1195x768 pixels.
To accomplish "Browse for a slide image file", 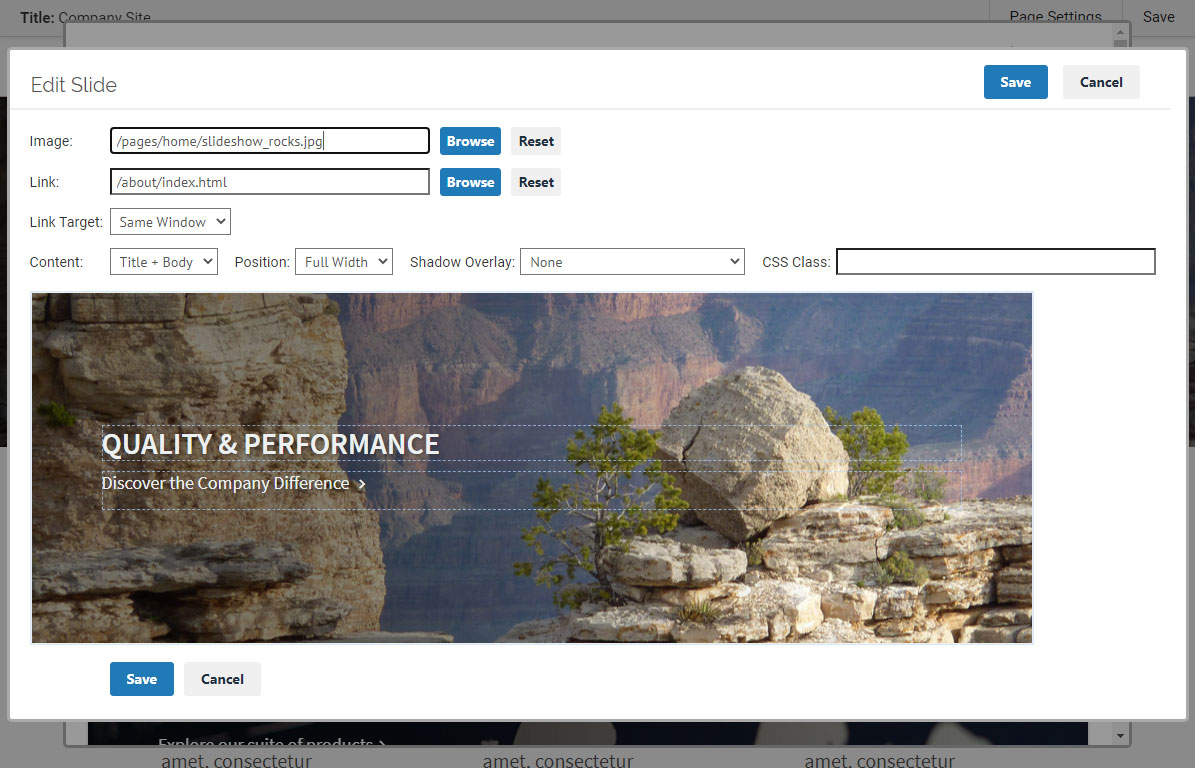I will point(470,141).
